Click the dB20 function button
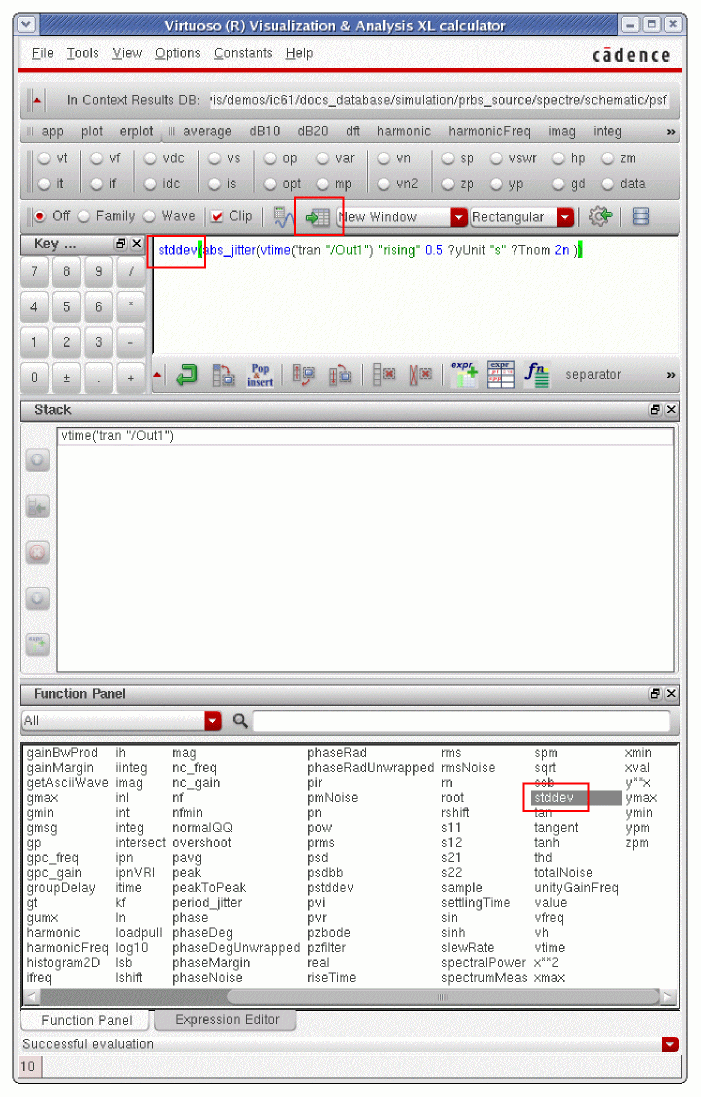 [313, 132]
